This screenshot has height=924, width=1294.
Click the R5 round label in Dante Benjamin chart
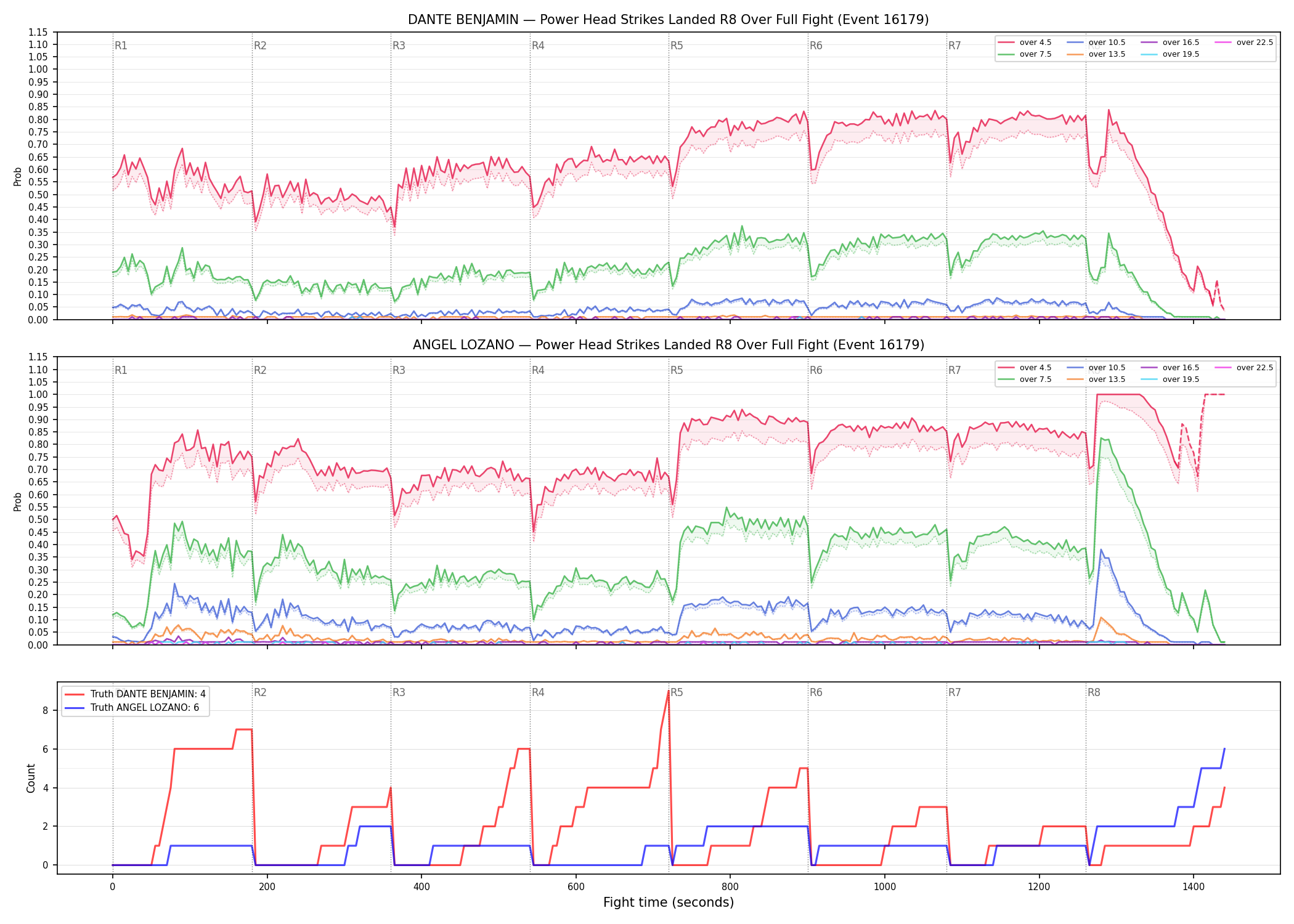pos(677,46)
